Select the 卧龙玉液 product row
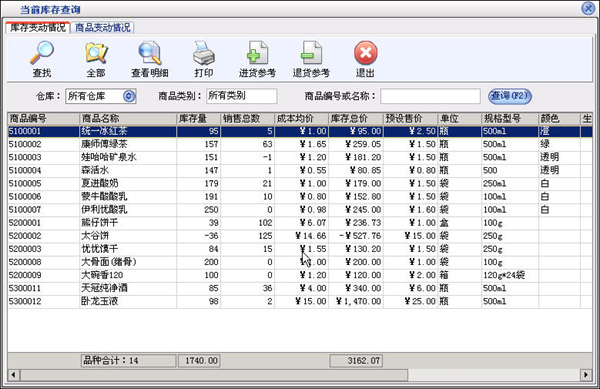This screenshot has height=389, width=600. click(x=300, y=301)
